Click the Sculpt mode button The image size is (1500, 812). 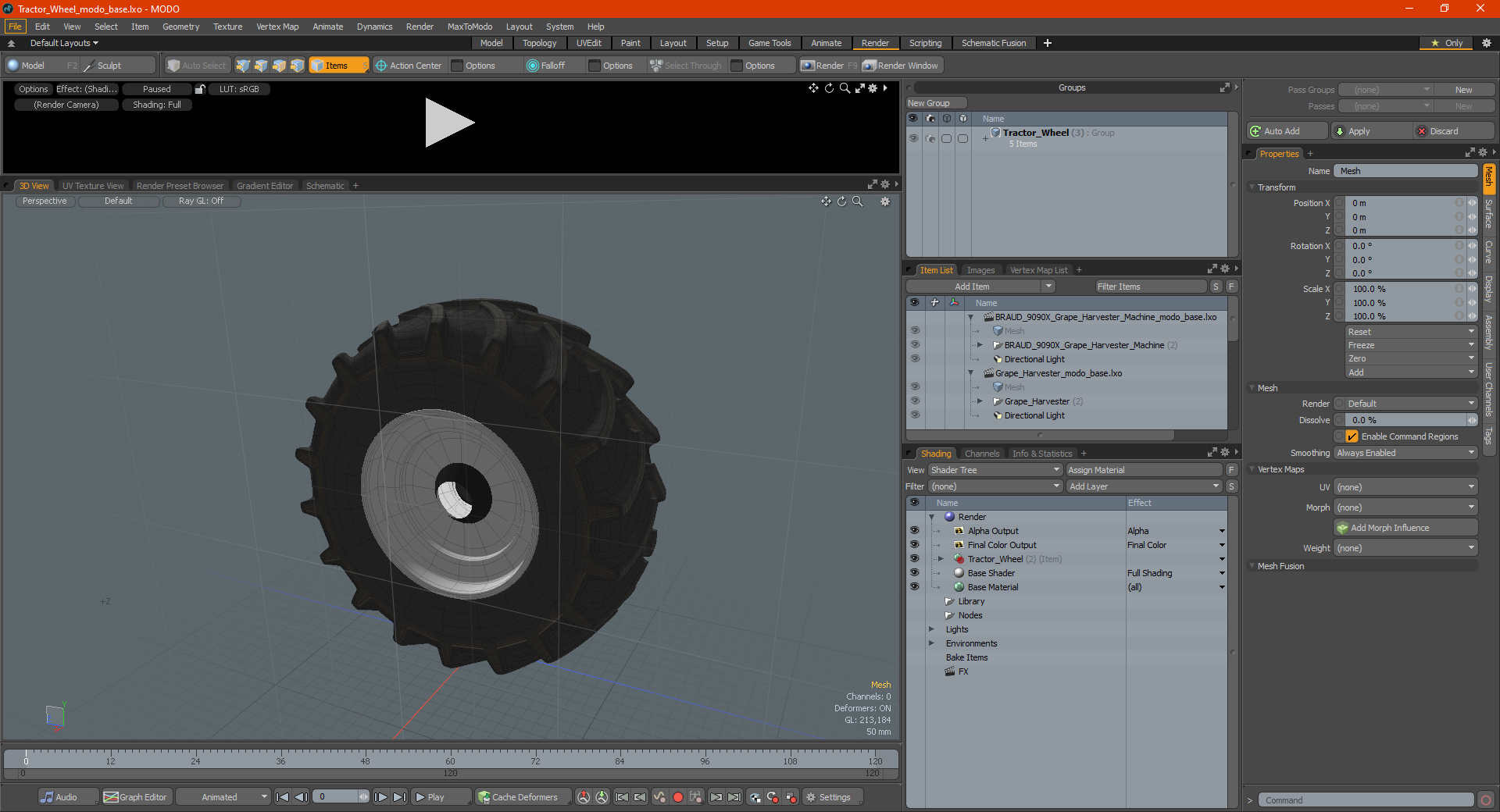118,66
